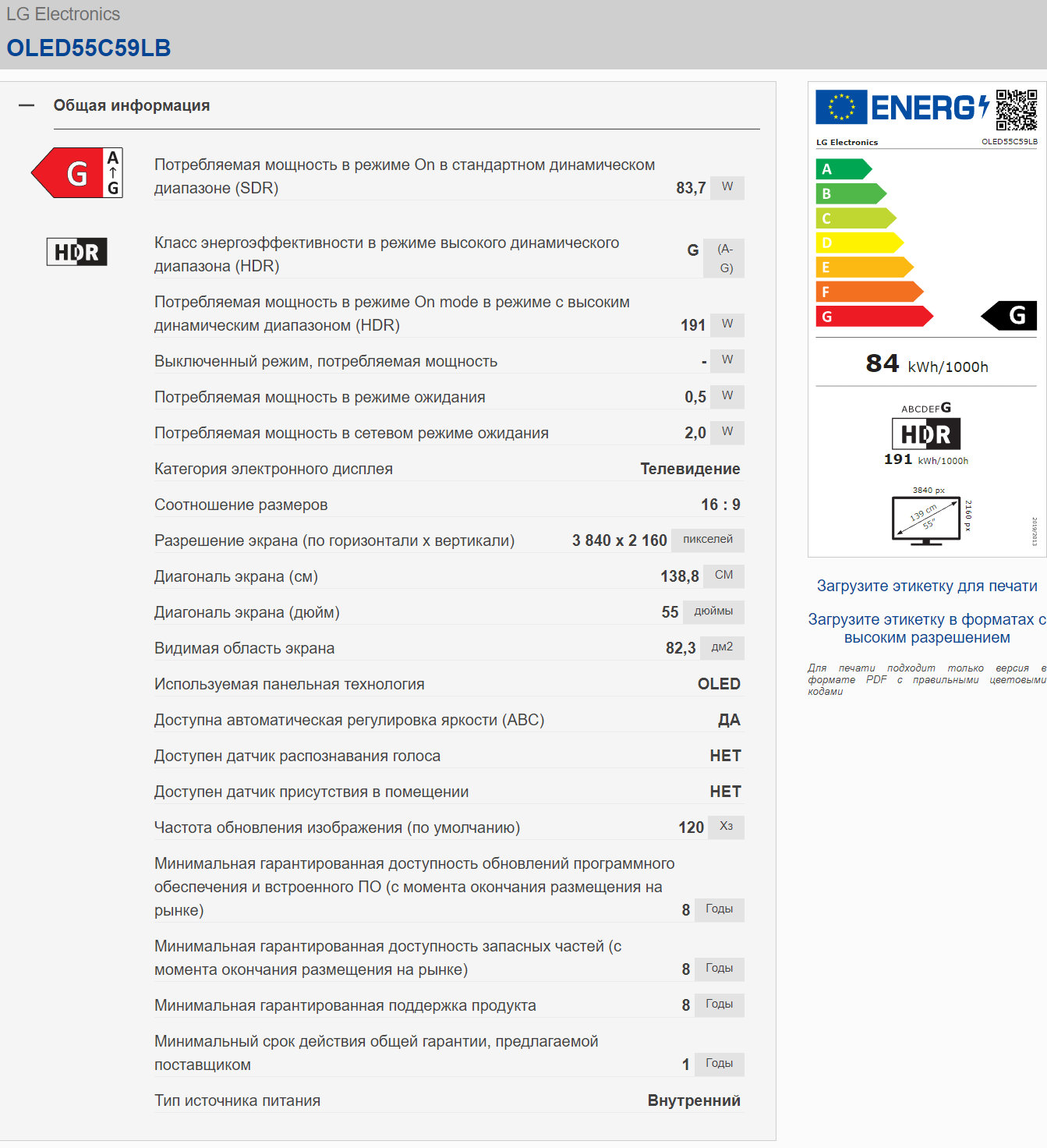Click the standby power value 0,5
1047x1148 pixels.
coord(695,397)
